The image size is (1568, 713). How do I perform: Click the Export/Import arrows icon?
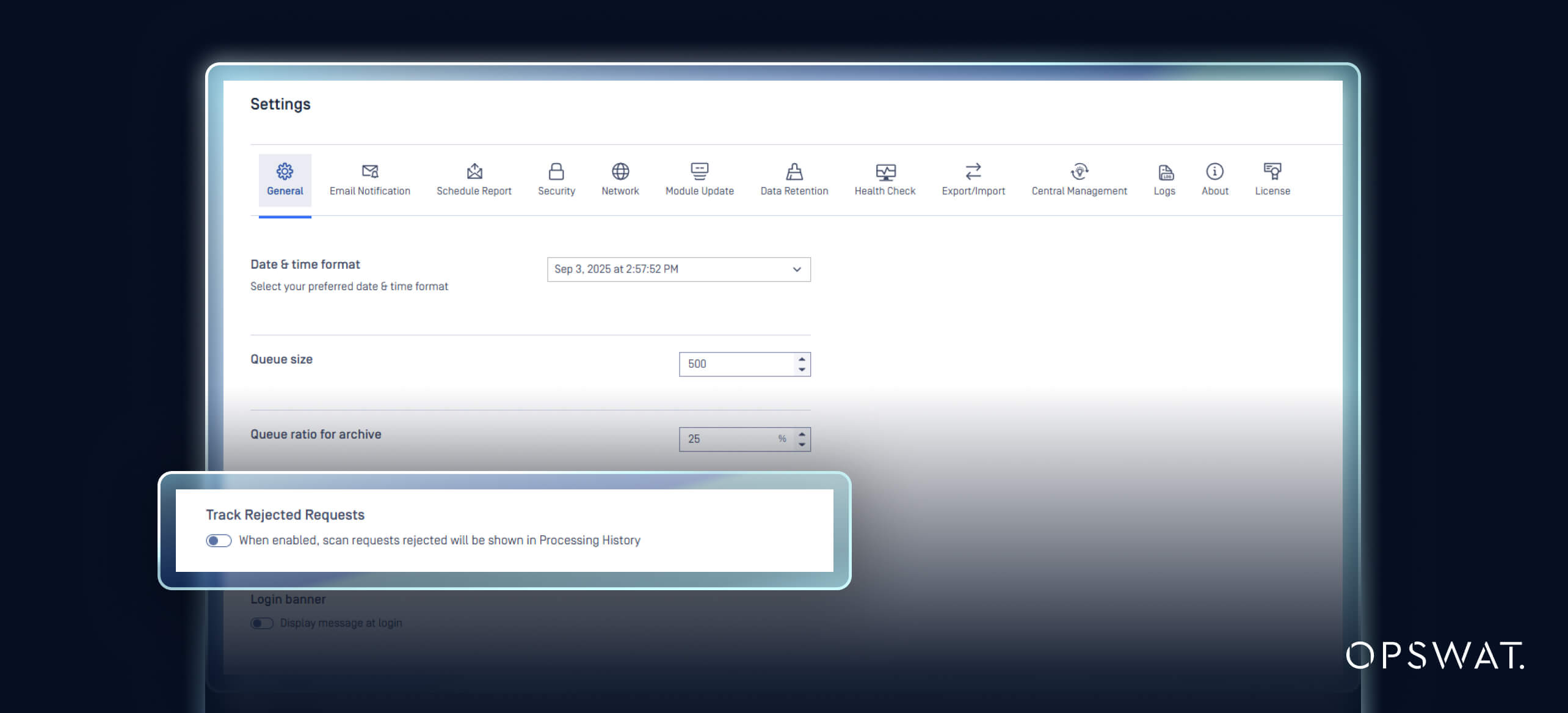(x=973, y=172)
